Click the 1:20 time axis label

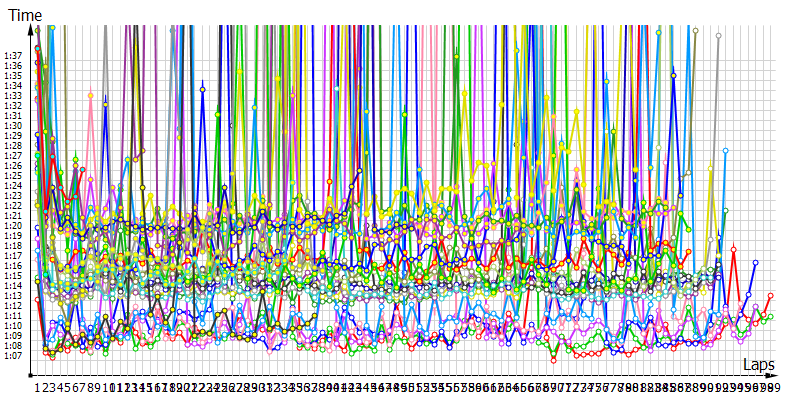click(x=13, y=226)
